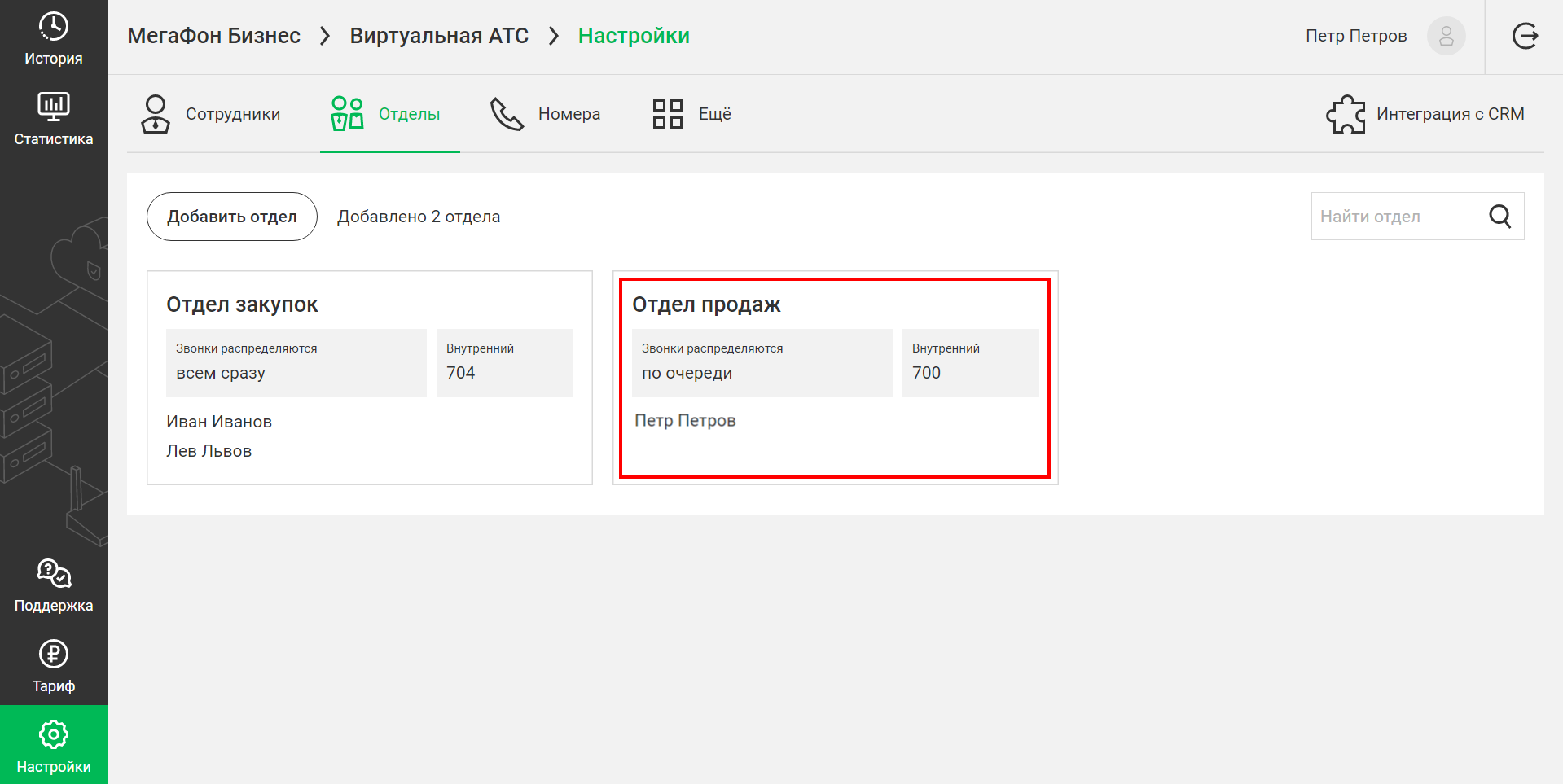Screen dimensions: 1563x784
Task: Click the user avatar icon
Action: (x=1447, y=36)
